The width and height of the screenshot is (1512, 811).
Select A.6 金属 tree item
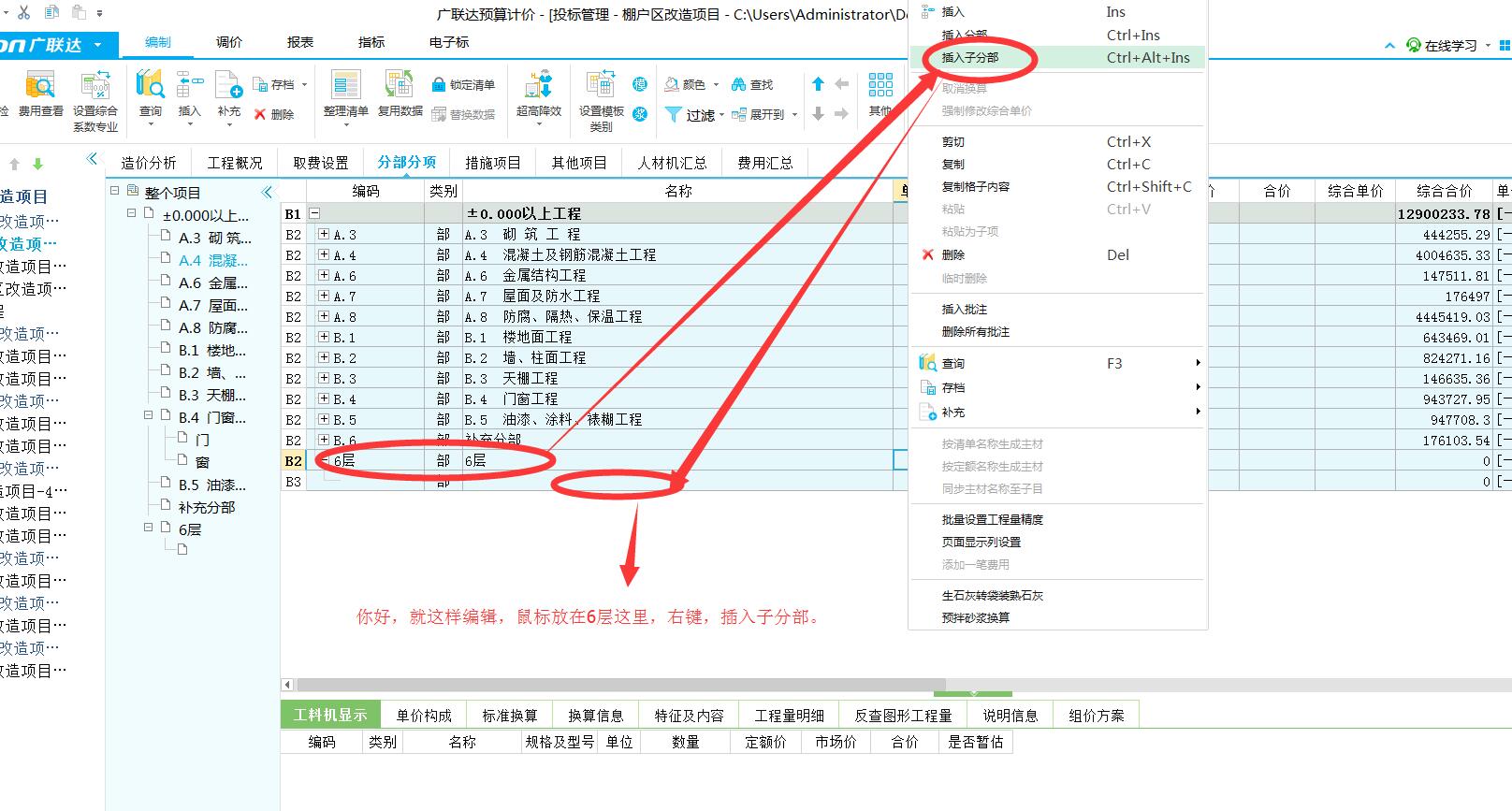pos(213,282)
